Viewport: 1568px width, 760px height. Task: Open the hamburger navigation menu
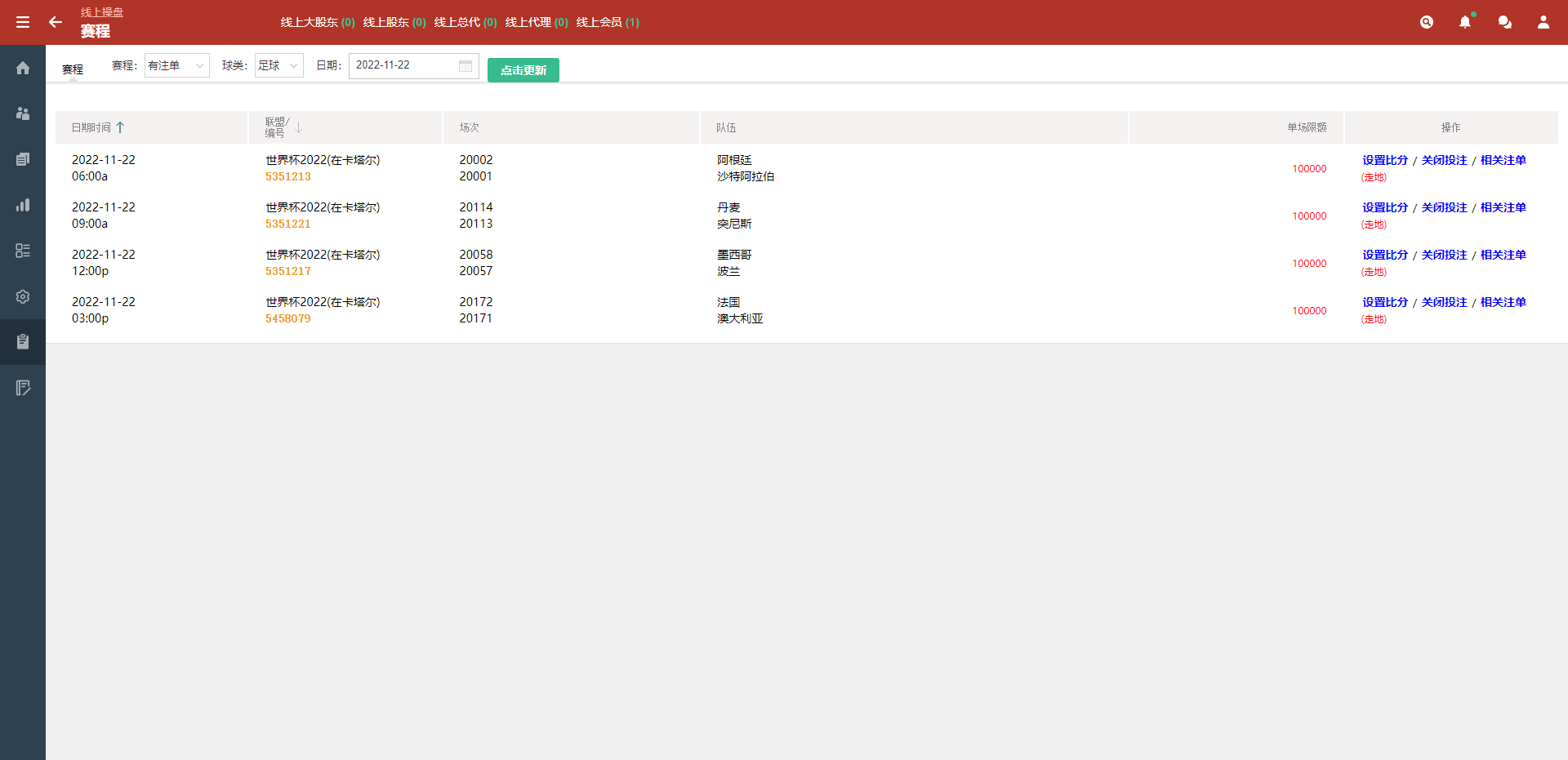click(23, 22)
